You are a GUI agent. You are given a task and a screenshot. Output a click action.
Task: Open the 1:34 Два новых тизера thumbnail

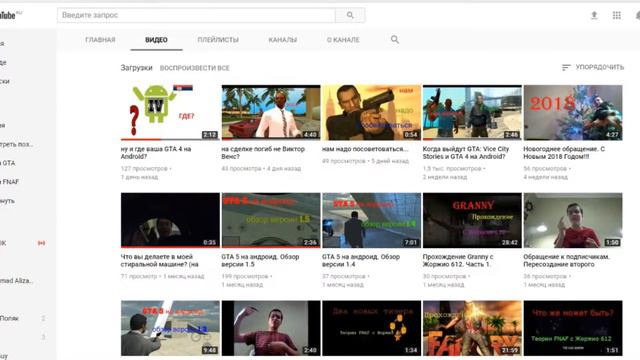(371, 328)
